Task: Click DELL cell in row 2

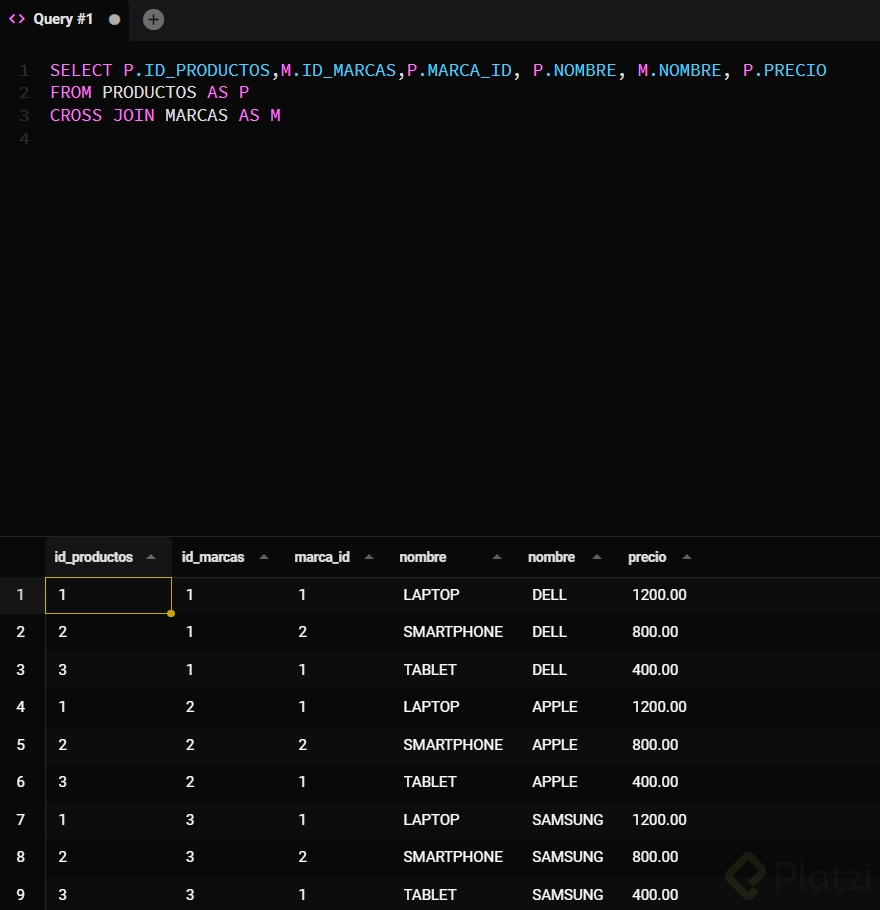Action: tap(549, 632)
